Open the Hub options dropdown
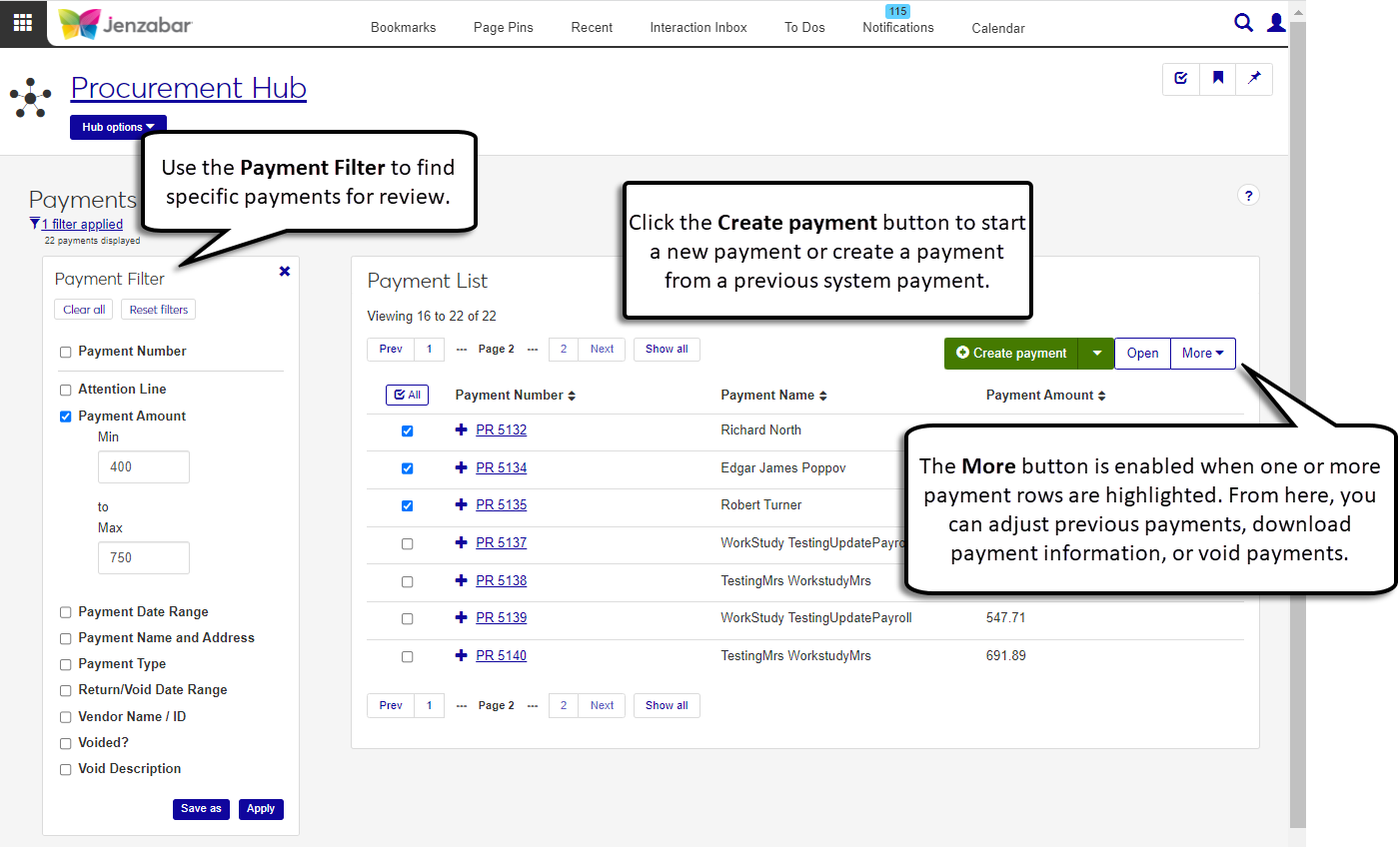The image size is (1400, 847). 118,127
